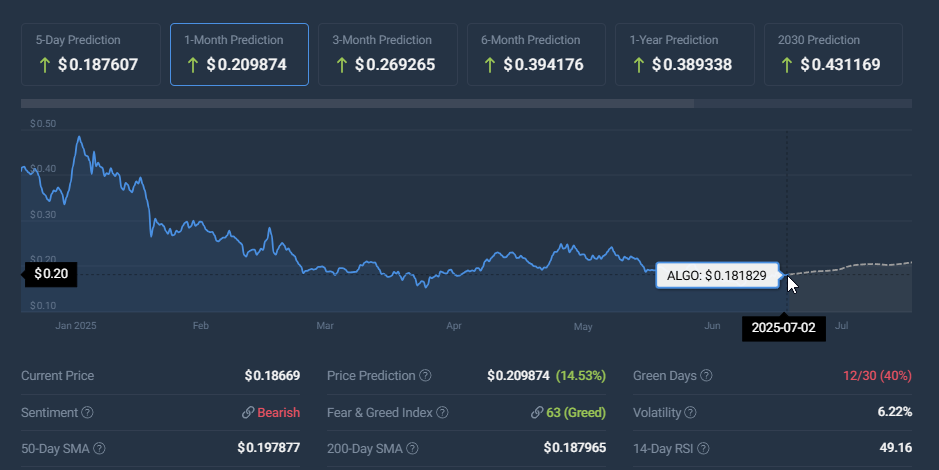Image resolution: width=939 pixels, height=470 pixels.
Task: Click the Apr axis label
Action: coord(454,326)
